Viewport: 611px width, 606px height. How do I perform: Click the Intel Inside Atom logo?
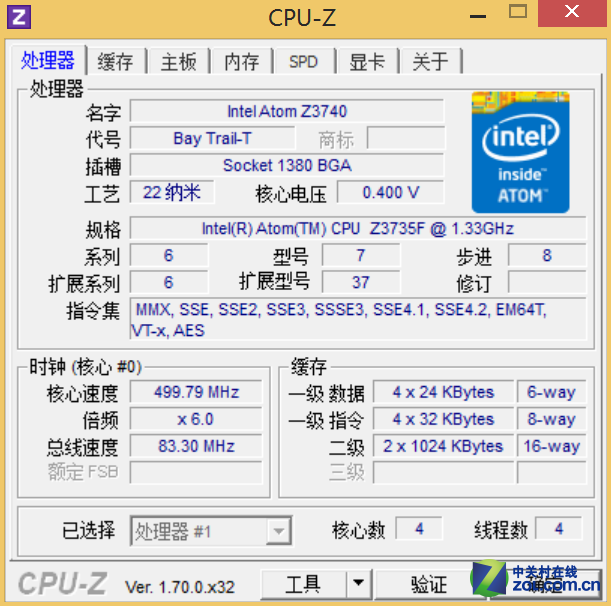click(520, 152)
